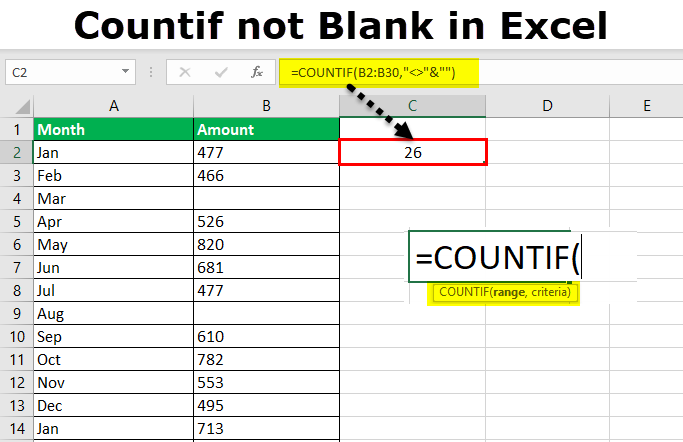This screenshot has width=683, height=442.
Task: Select column E header
Action: [646, 106]
